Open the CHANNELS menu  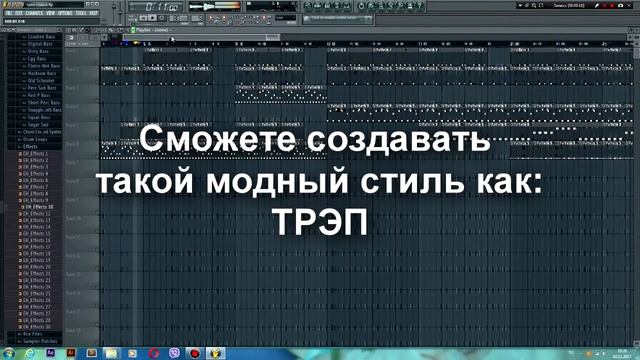(x=34, y=13)
